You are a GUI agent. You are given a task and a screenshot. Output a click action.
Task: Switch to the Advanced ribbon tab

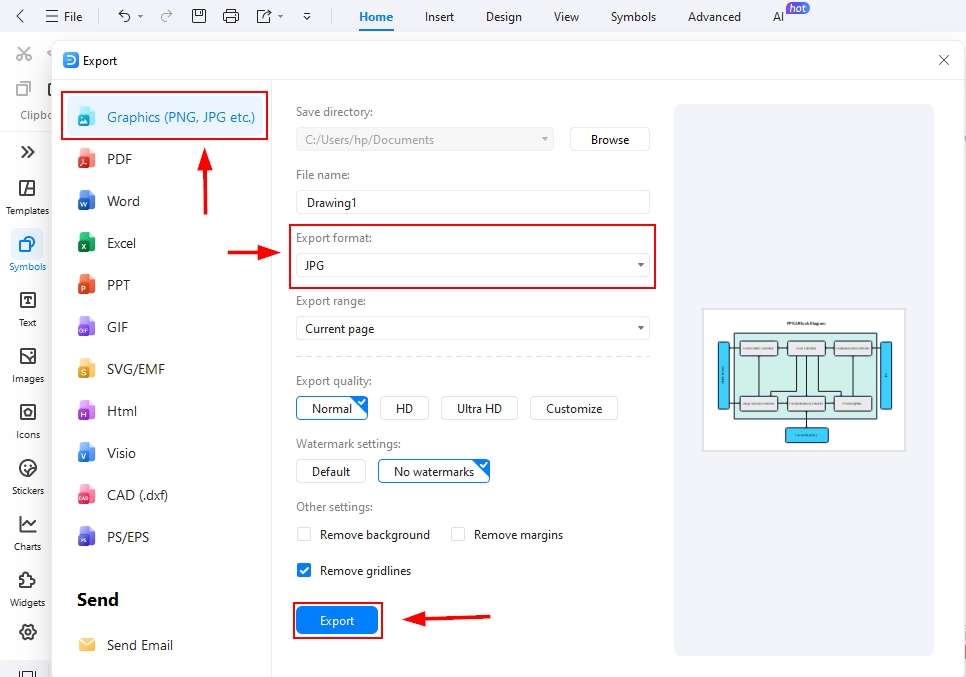click(713, 16)
